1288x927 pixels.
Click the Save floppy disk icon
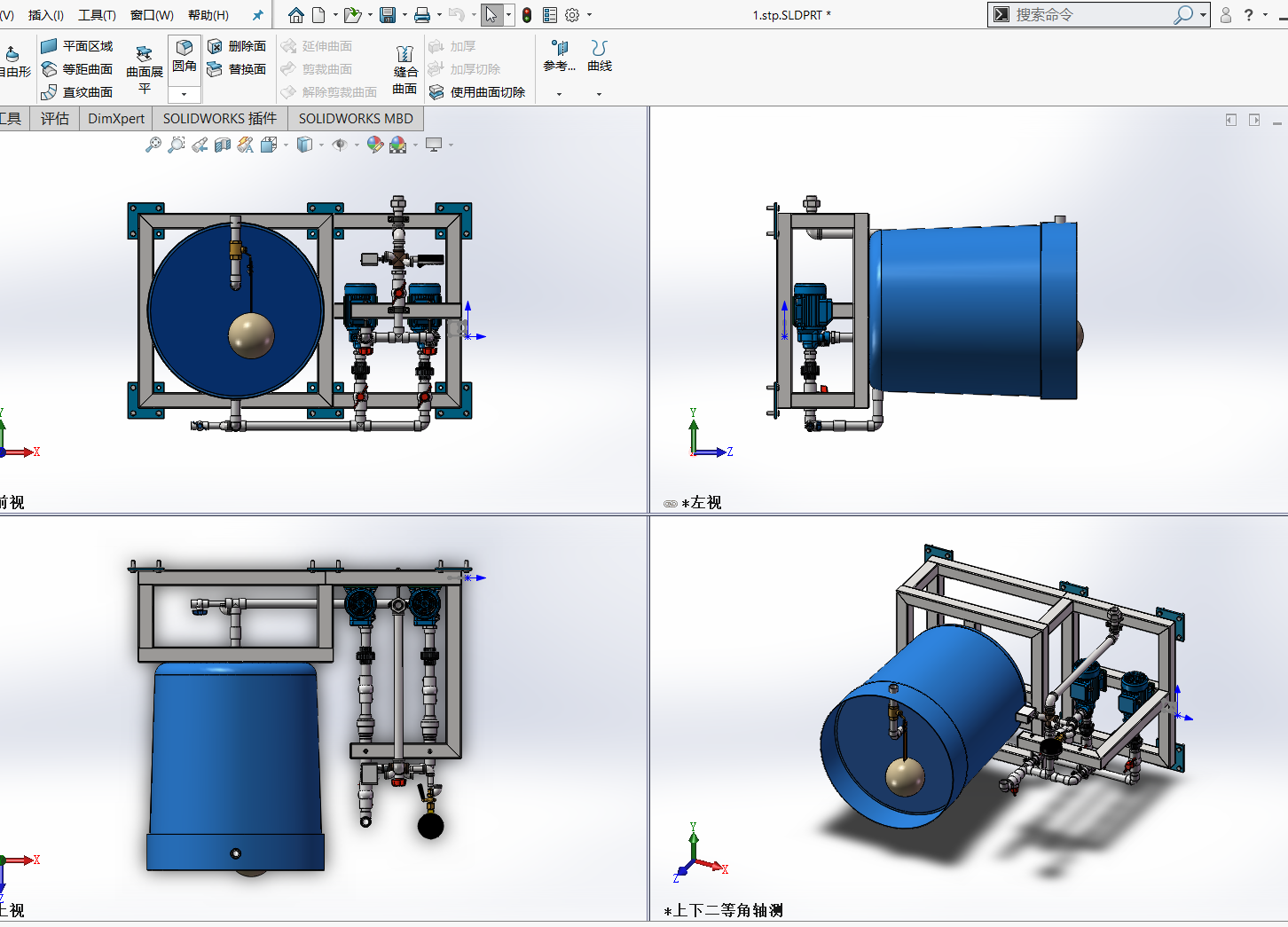coord(388,15)
